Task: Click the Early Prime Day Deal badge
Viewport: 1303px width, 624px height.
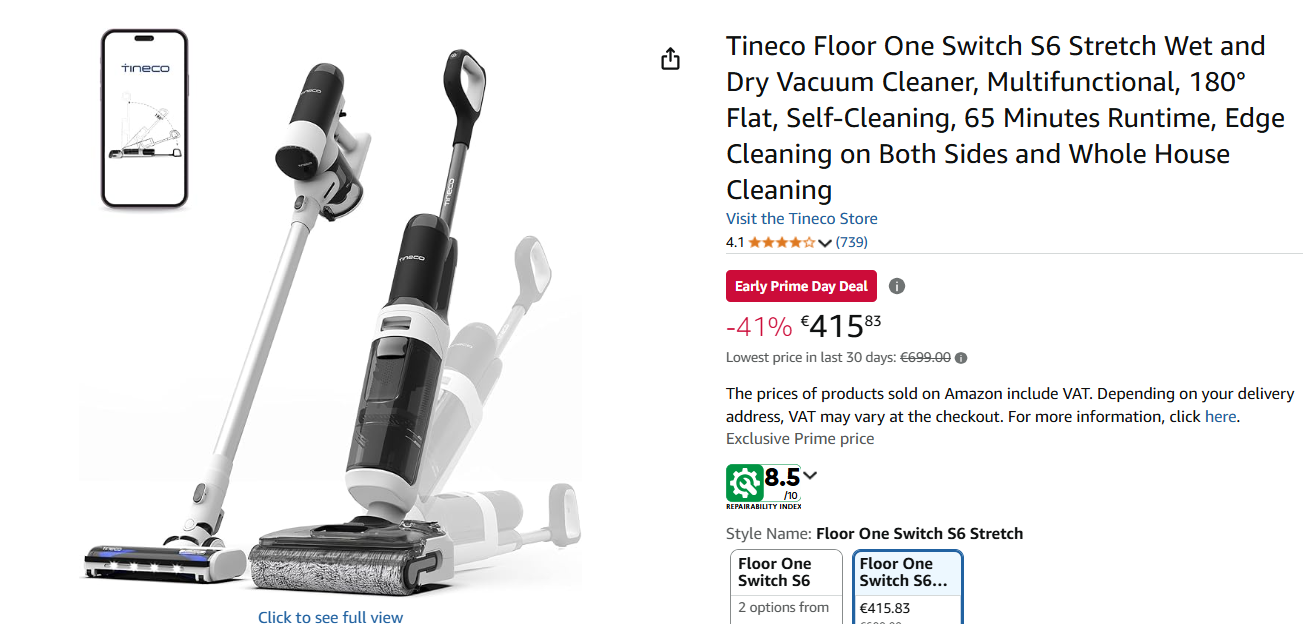Action: point(801,286)
